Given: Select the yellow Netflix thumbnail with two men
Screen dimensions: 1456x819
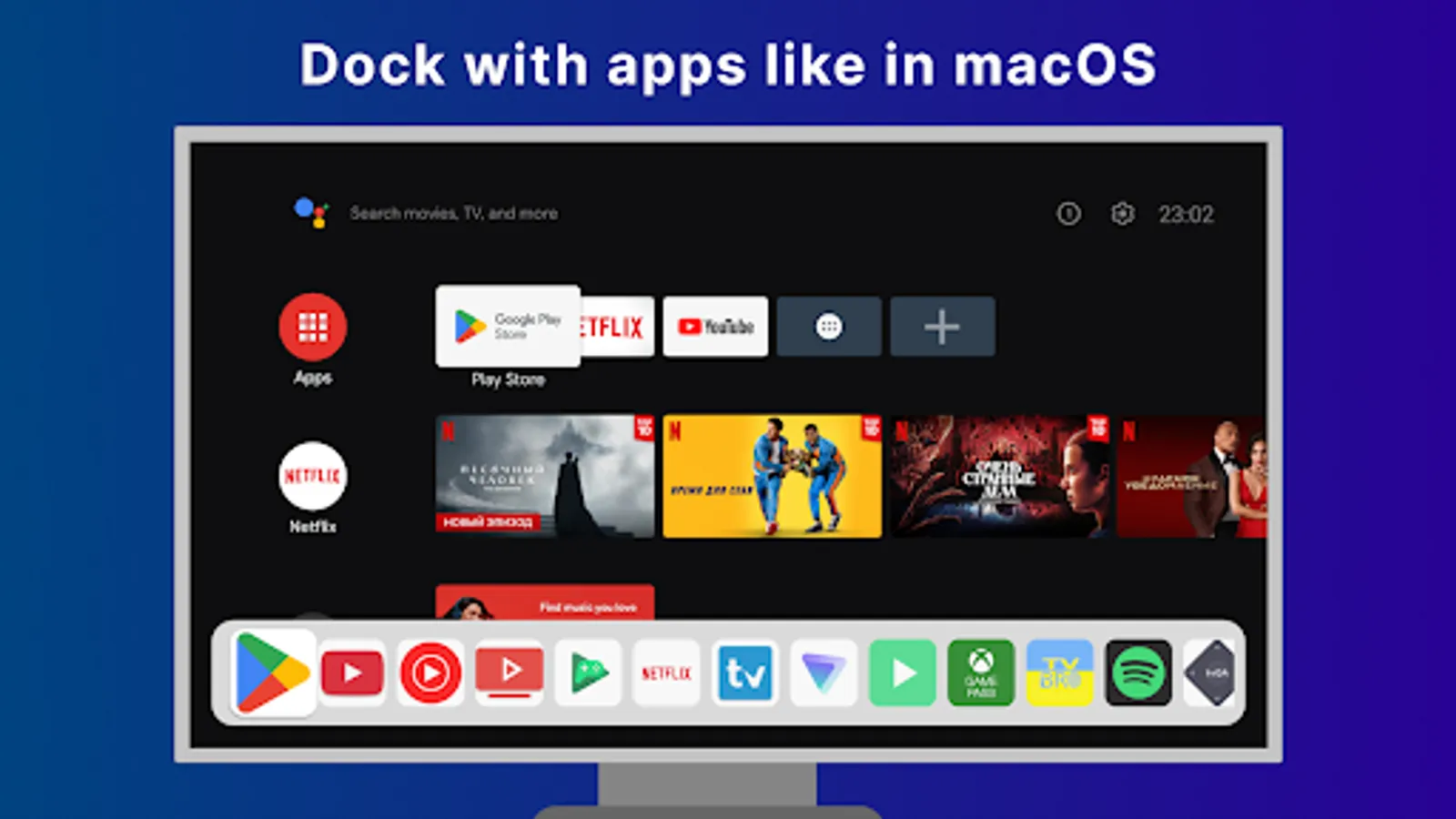Looking at the screenshot, I should [773, 476].
